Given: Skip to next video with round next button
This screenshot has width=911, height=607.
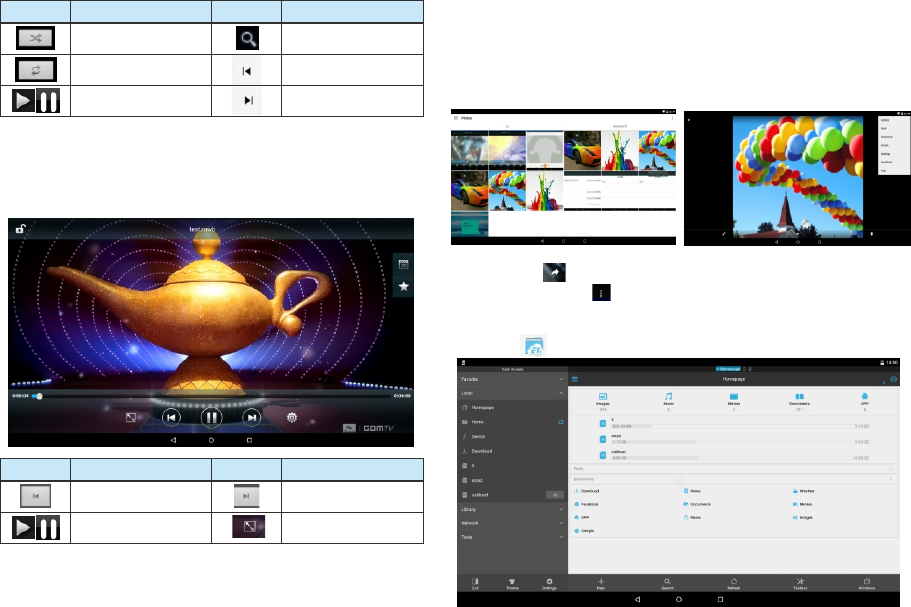Looking at the screenshot, I should click(251, 417).
